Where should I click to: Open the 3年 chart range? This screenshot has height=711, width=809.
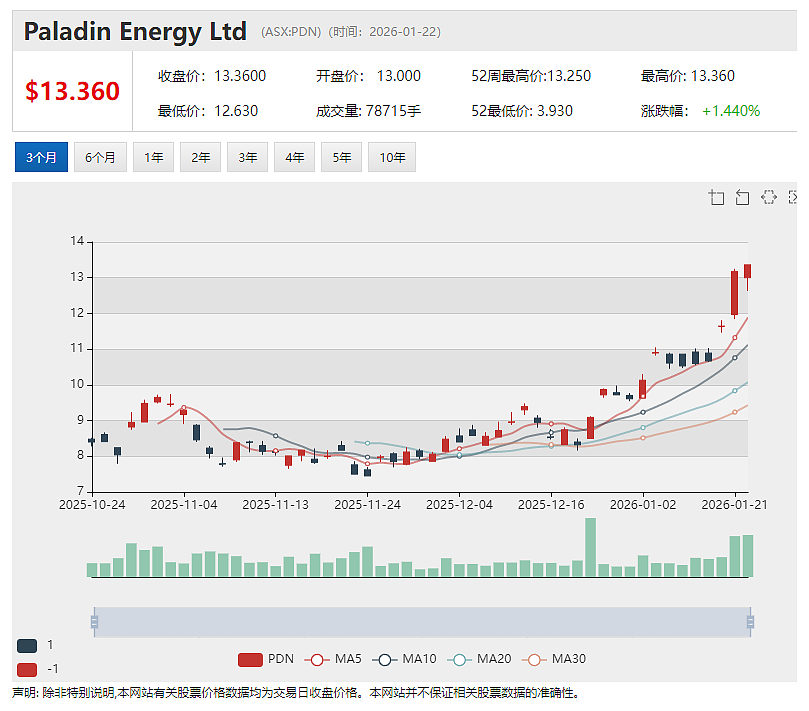[247, 157]
